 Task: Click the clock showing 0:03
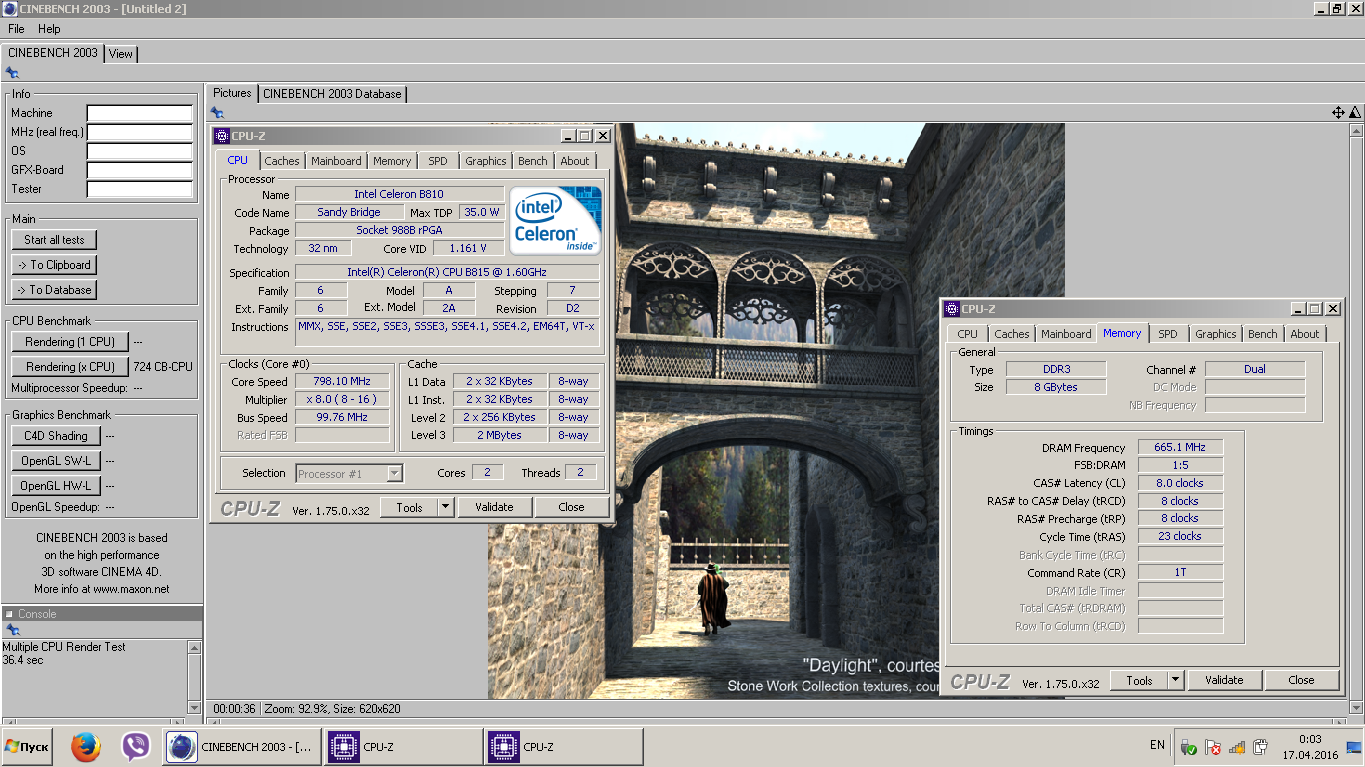(x=1309, y=738)
